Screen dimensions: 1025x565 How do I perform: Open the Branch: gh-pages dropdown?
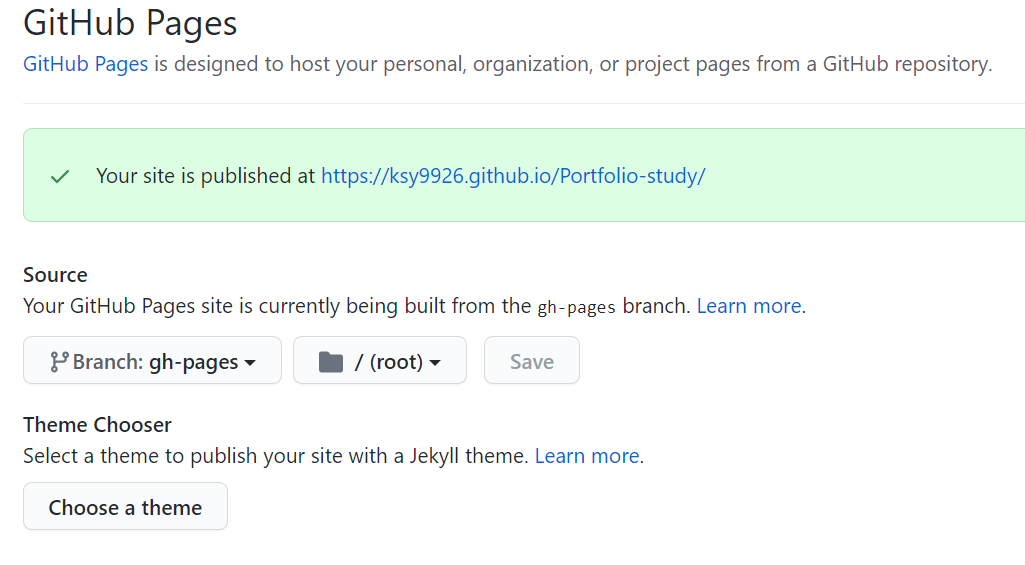(152, 360)
